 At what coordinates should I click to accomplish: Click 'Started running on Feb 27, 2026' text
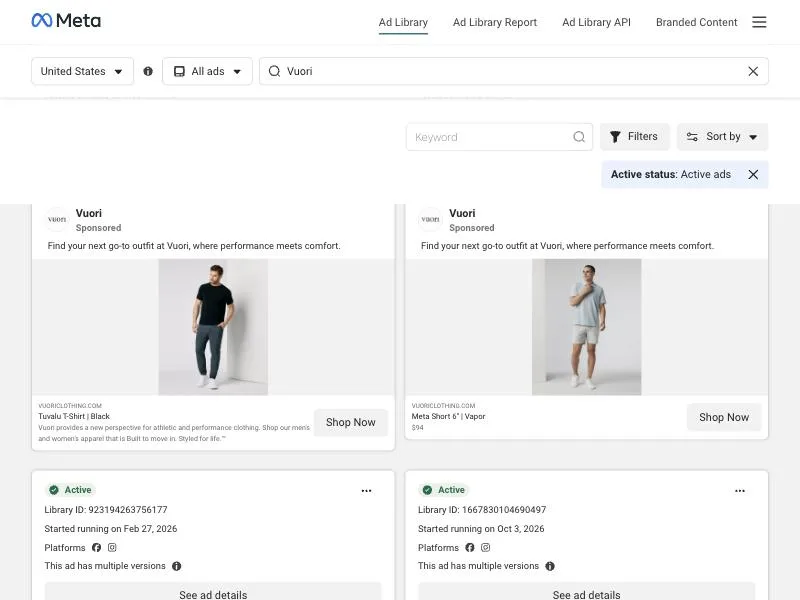click(111, 529)
